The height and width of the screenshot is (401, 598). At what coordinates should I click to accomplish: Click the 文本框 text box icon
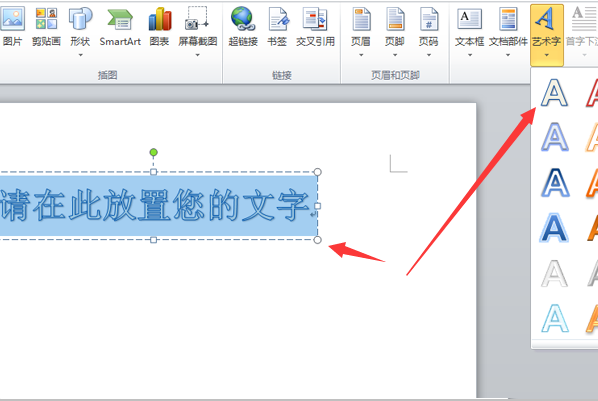point(469,19)
